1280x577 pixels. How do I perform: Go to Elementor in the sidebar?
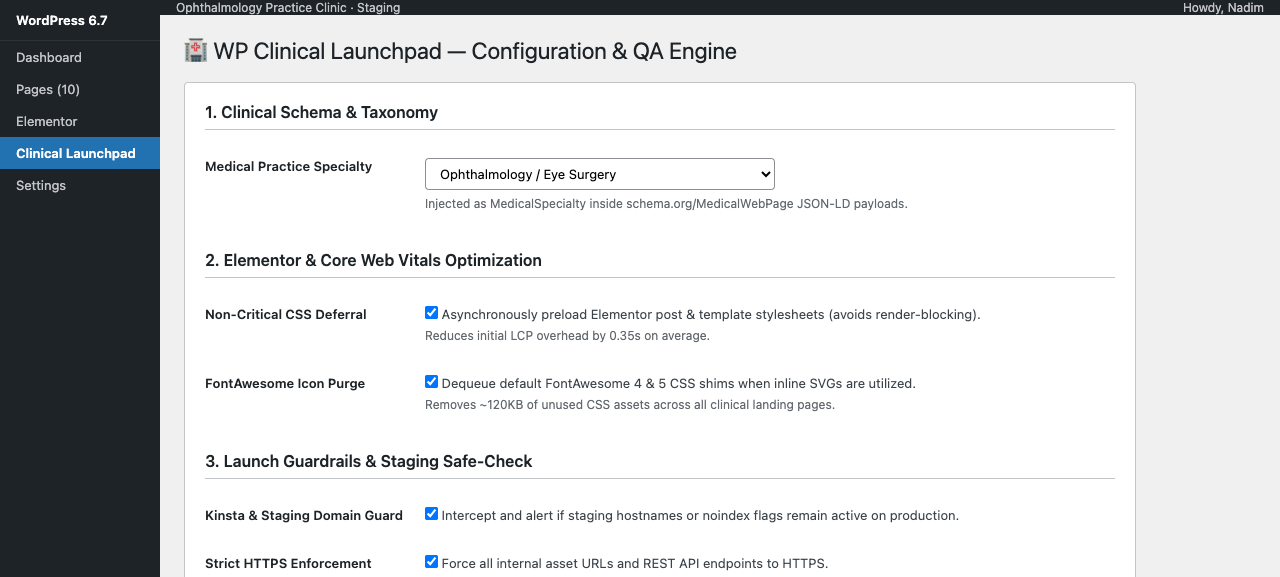(x=80, y=121)
